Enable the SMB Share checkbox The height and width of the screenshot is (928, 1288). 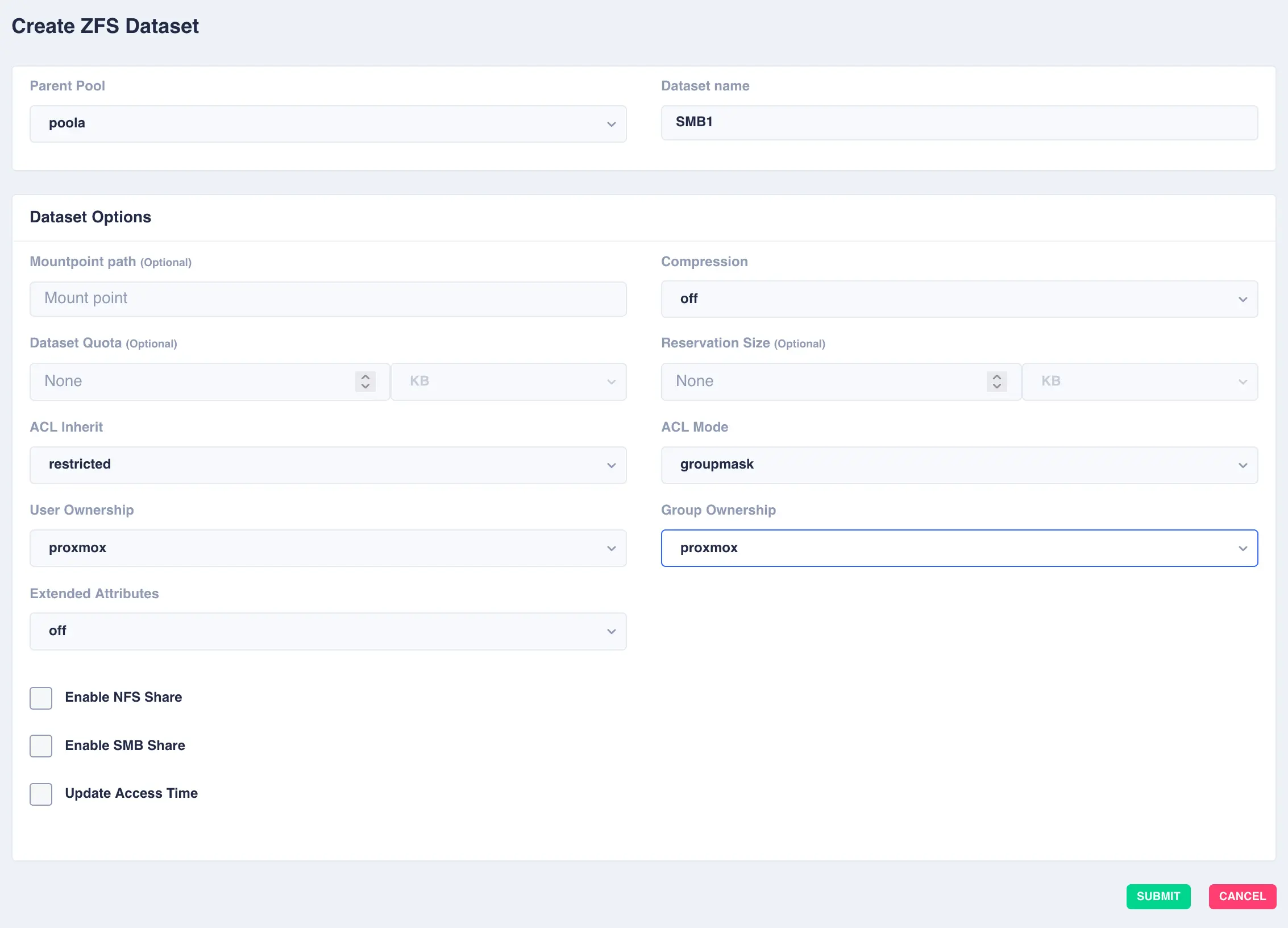pos(41,745)
